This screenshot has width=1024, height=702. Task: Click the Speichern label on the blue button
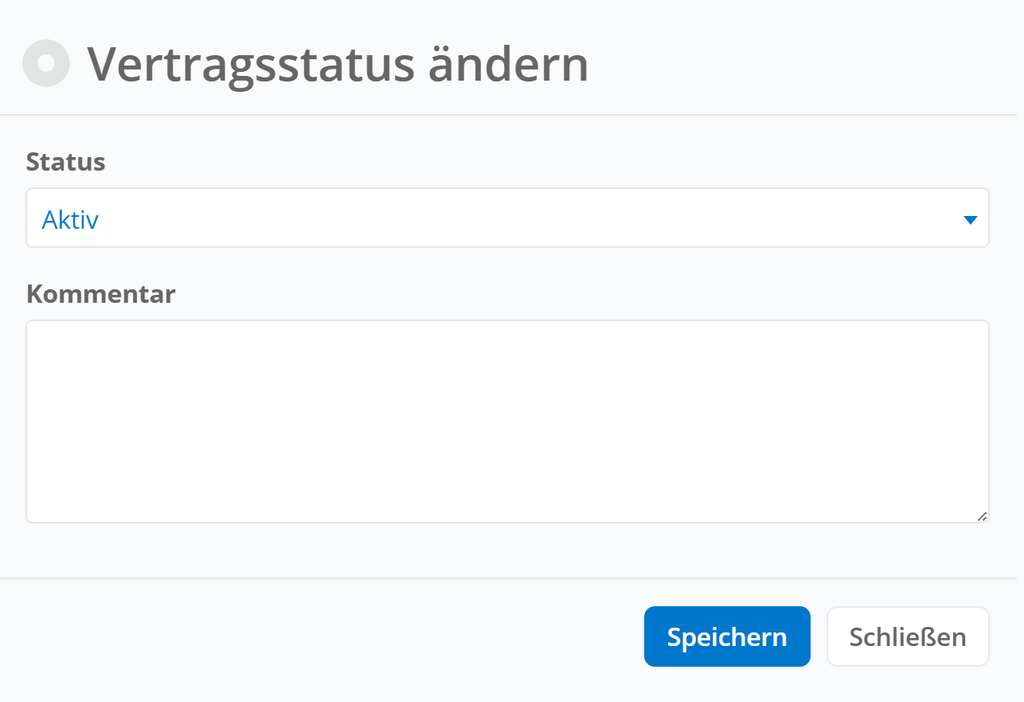pos(727,637)
